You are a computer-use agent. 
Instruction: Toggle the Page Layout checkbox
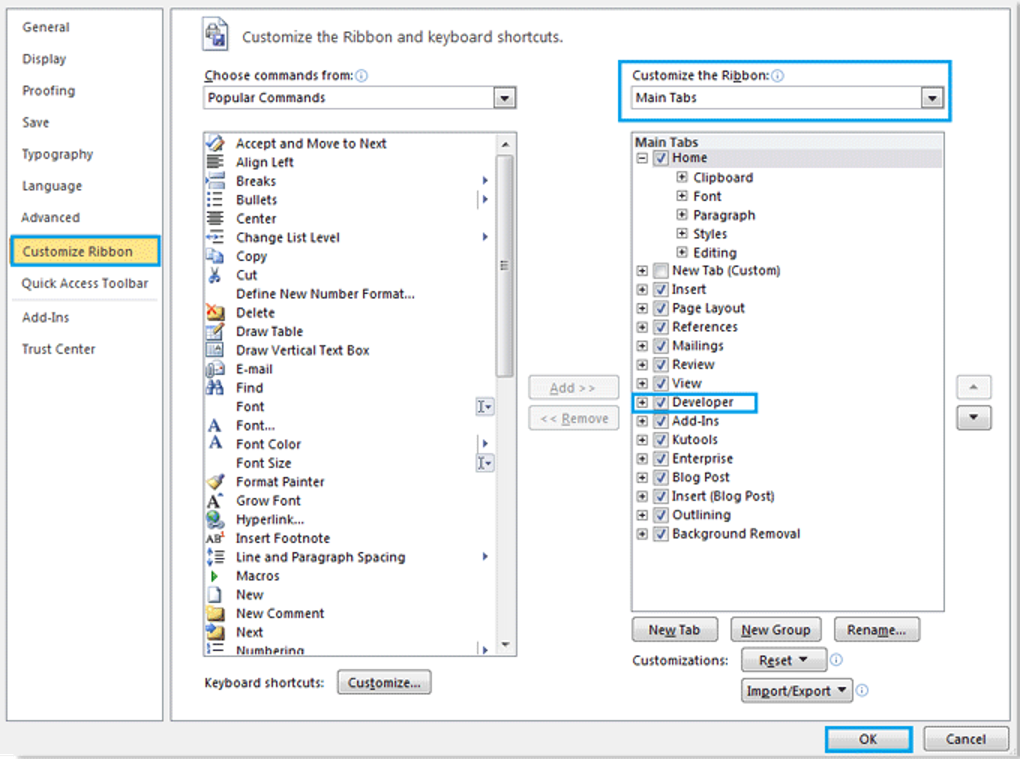[661, 308]
